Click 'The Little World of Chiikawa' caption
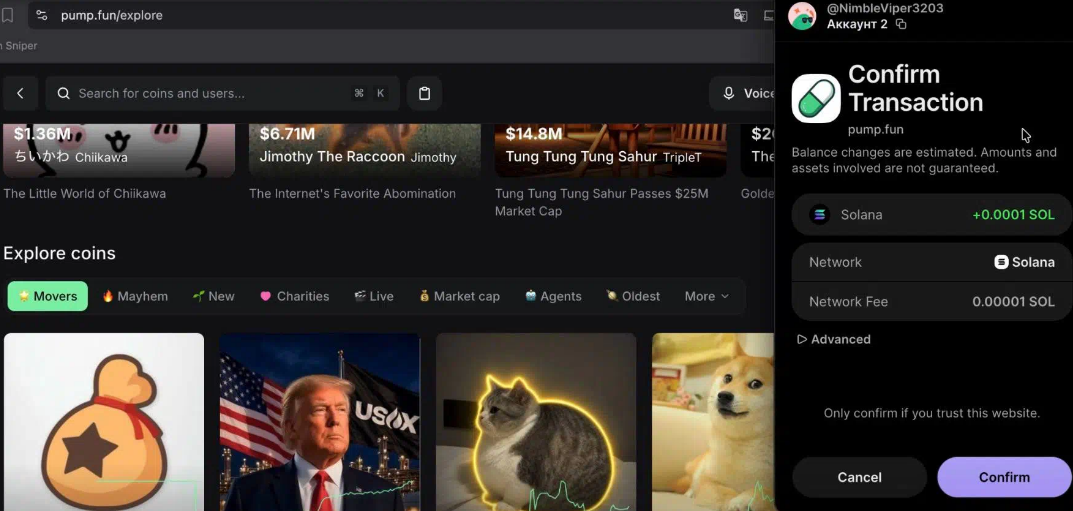 tap(85, 194)
